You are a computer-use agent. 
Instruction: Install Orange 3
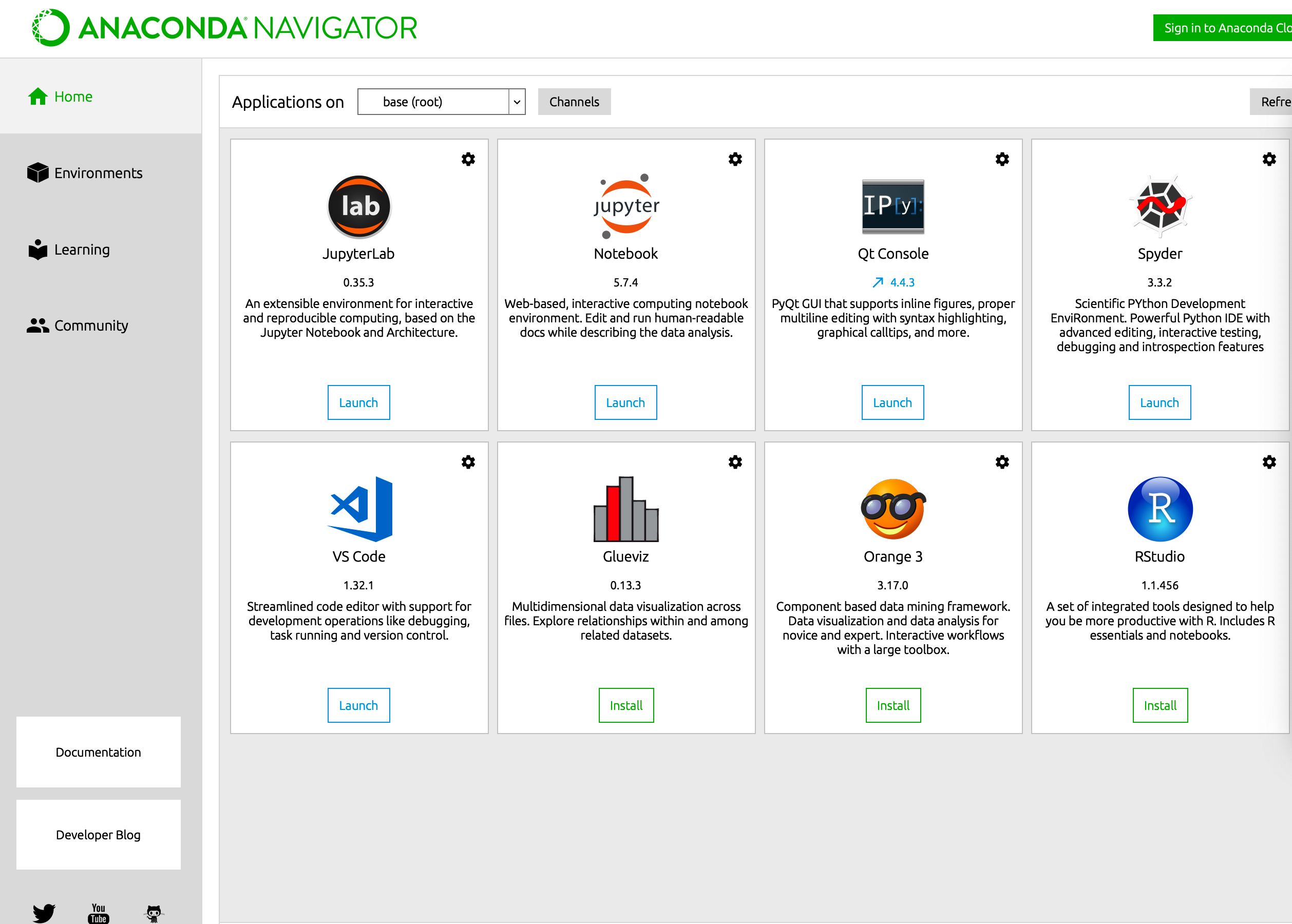(x=893, y=705)
